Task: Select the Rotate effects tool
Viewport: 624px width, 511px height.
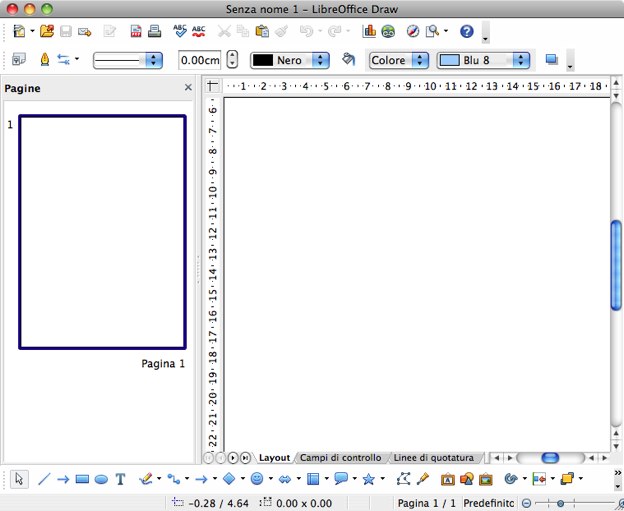Action: [511, 479]
